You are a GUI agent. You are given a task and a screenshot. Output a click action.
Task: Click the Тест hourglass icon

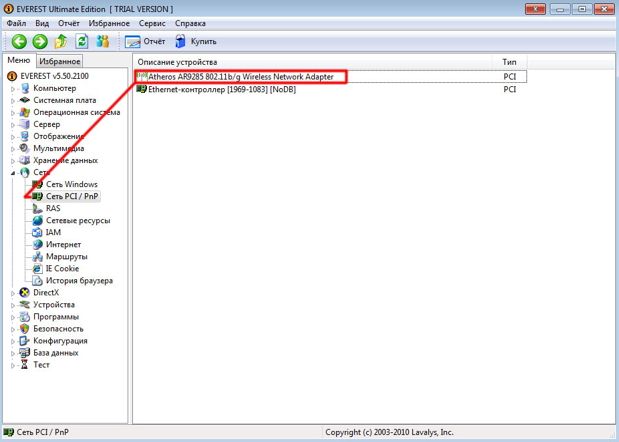(24, 365)
